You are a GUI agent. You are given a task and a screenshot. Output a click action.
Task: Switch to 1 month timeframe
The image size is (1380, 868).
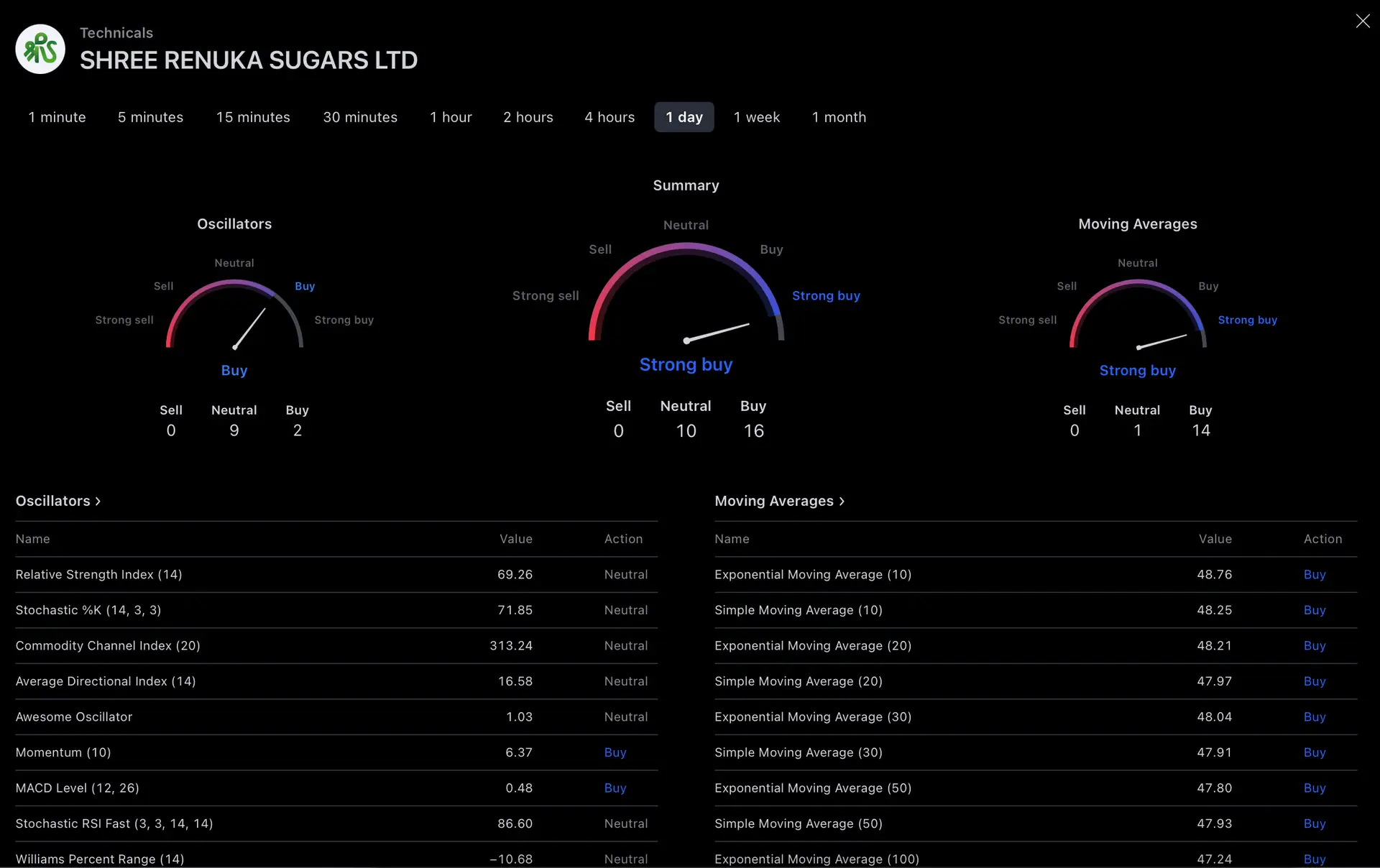(839, 117)
